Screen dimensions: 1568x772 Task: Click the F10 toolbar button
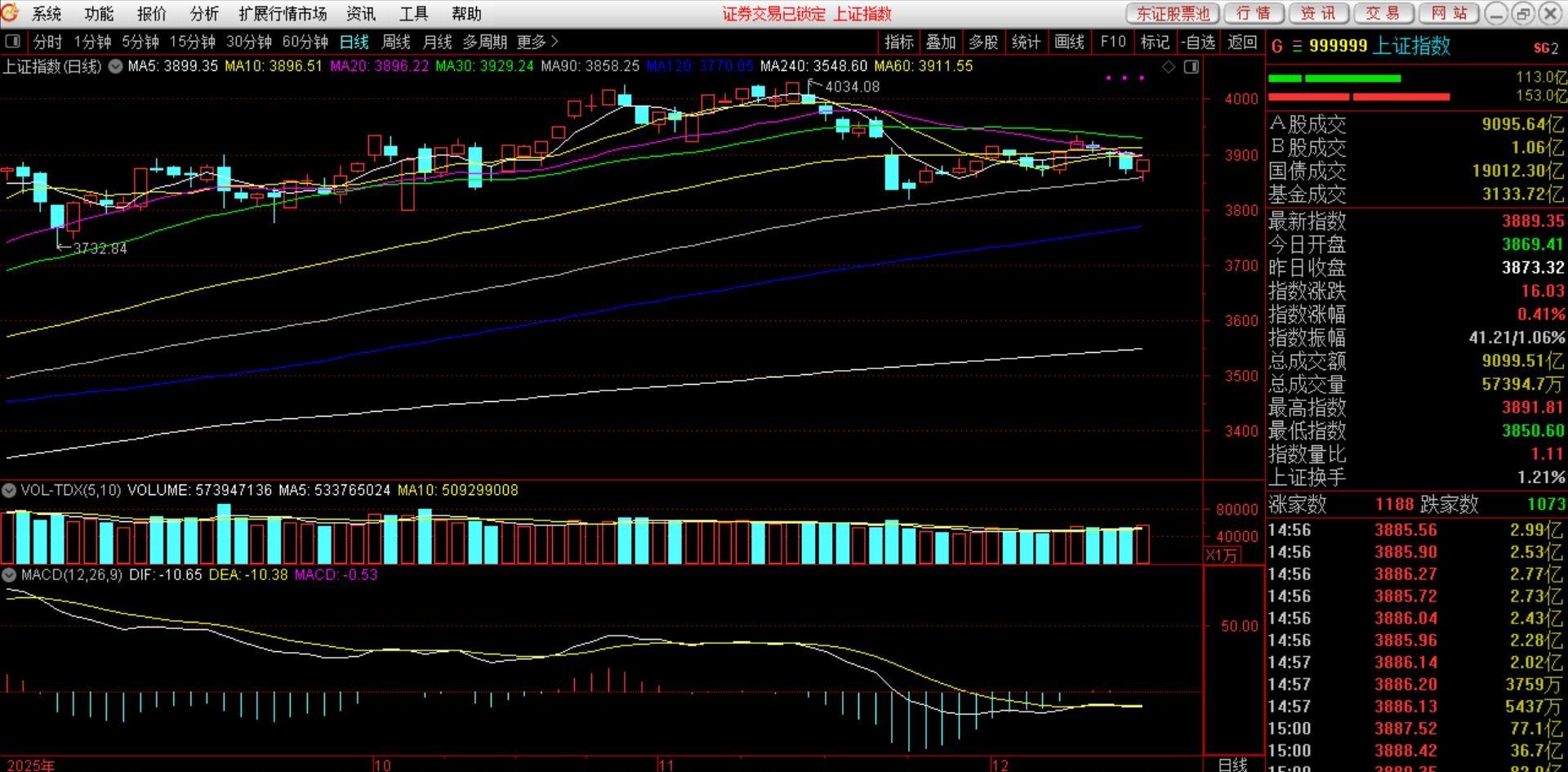[x=1112, y=42]
